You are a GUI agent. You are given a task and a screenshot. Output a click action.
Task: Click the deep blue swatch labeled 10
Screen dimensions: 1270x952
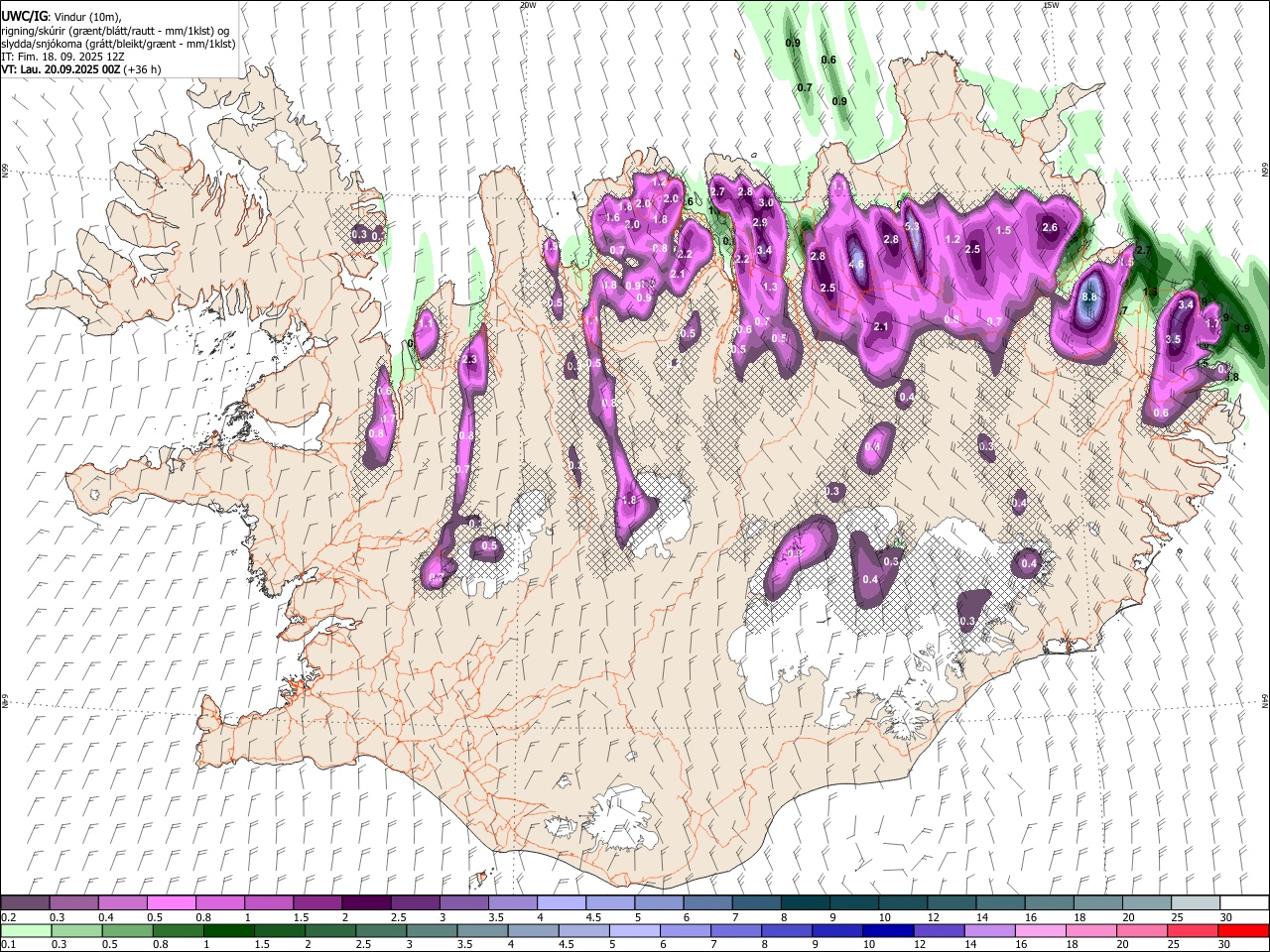[886, 930]
